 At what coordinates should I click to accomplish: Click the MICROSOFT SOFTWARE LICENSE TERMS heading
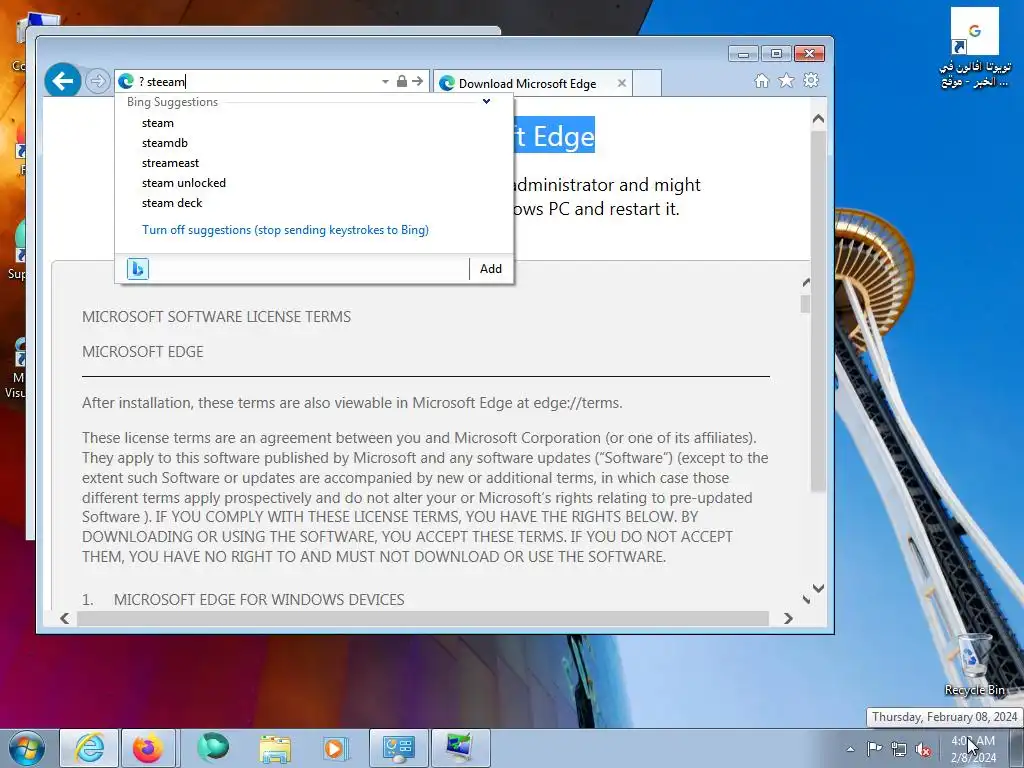[x=216, y=317]
